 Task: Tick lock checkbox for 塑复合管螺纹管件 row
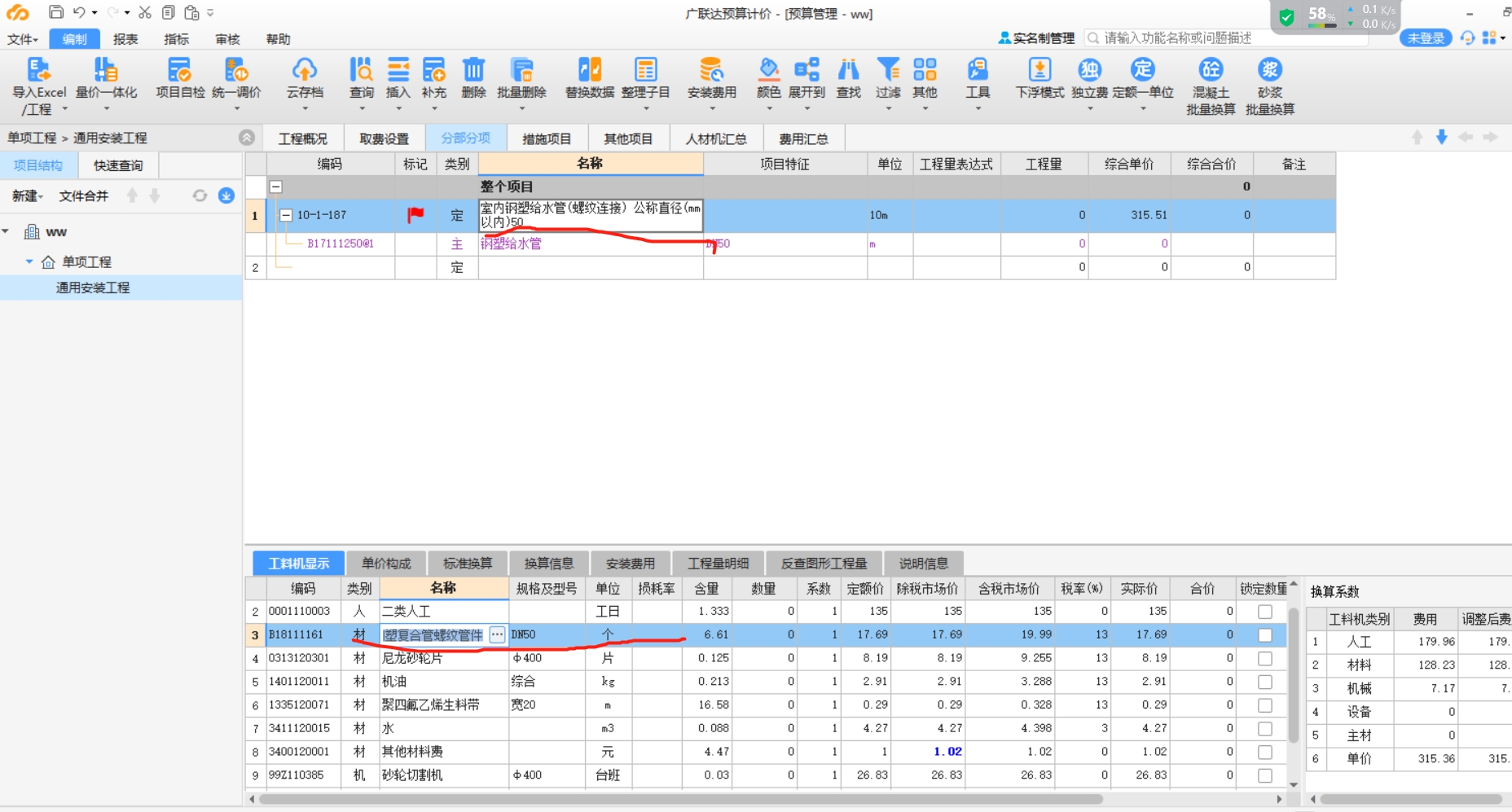(1264, 635)
